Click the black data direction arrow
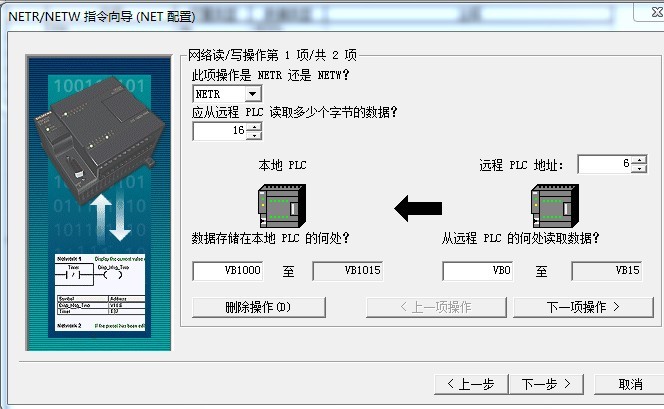Image resolution: width=664 pixels, height=409 pixels. point(419,208)
